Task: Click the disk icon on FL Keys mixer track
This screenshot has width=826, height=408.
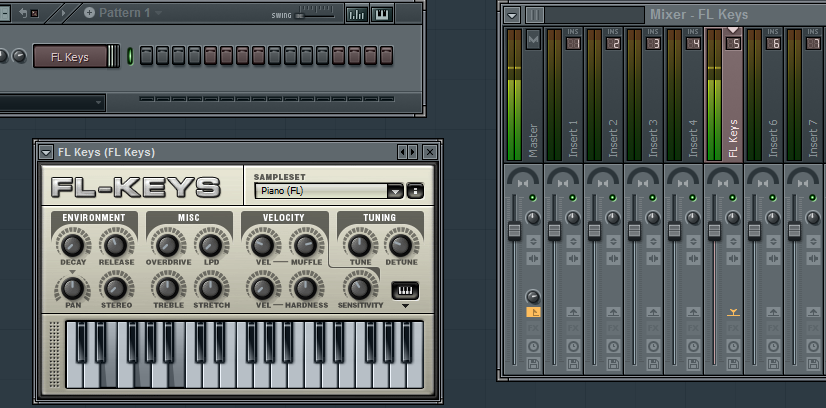Action: click(x=733, y=363)
